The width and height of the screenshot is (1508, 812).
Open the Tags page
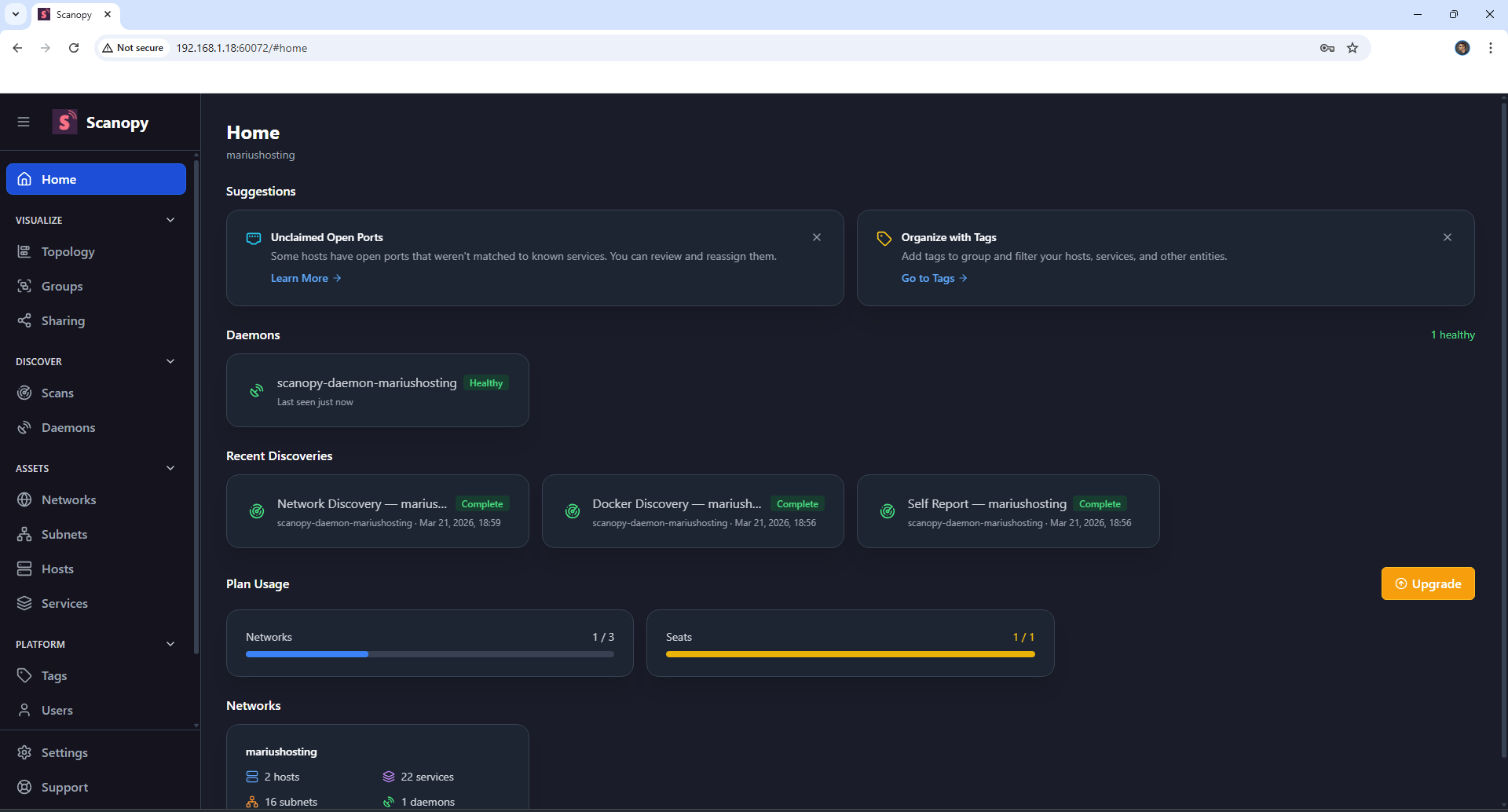pos(53,675)
